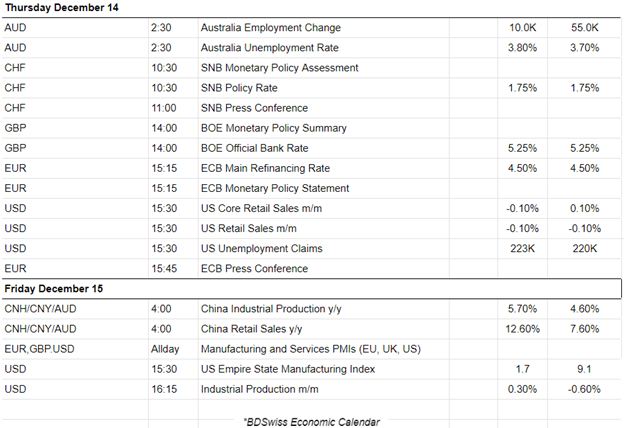Click SNB Monetary Policy Assessment cell
Image resolution: width=624 pixels, height=428 pixels.
(279, 68)
